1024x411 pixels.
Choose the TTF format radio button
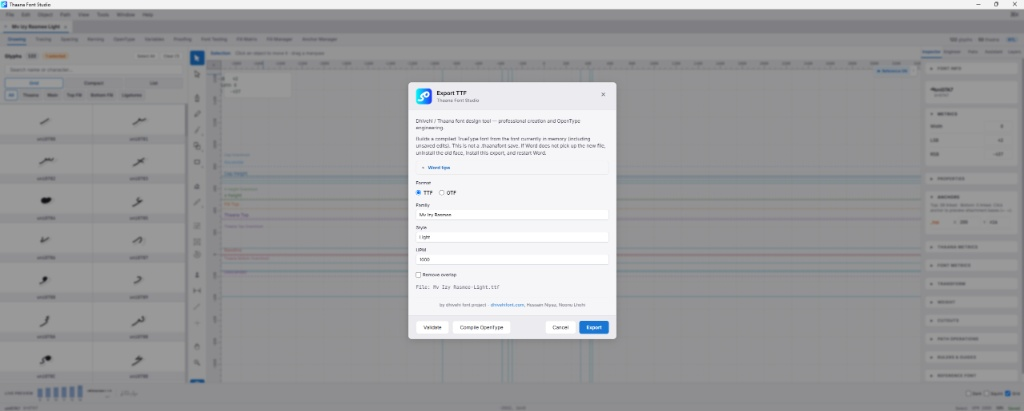tap(419, 193)
